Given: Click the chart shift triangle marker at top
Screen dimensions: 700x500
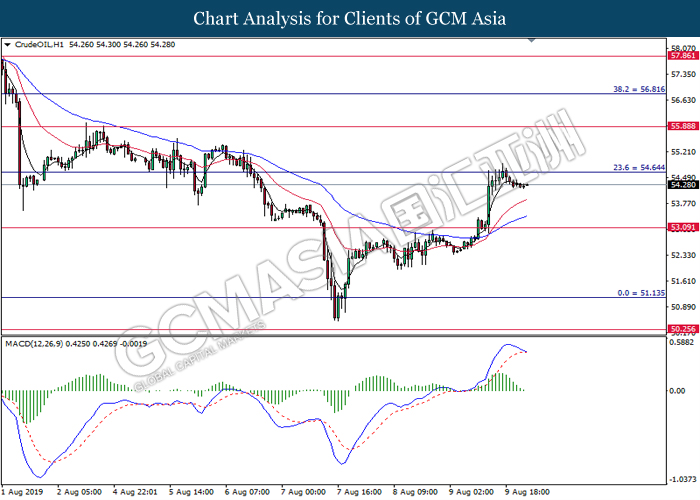Looking at the screenshot, I should (x=531, y=41).
